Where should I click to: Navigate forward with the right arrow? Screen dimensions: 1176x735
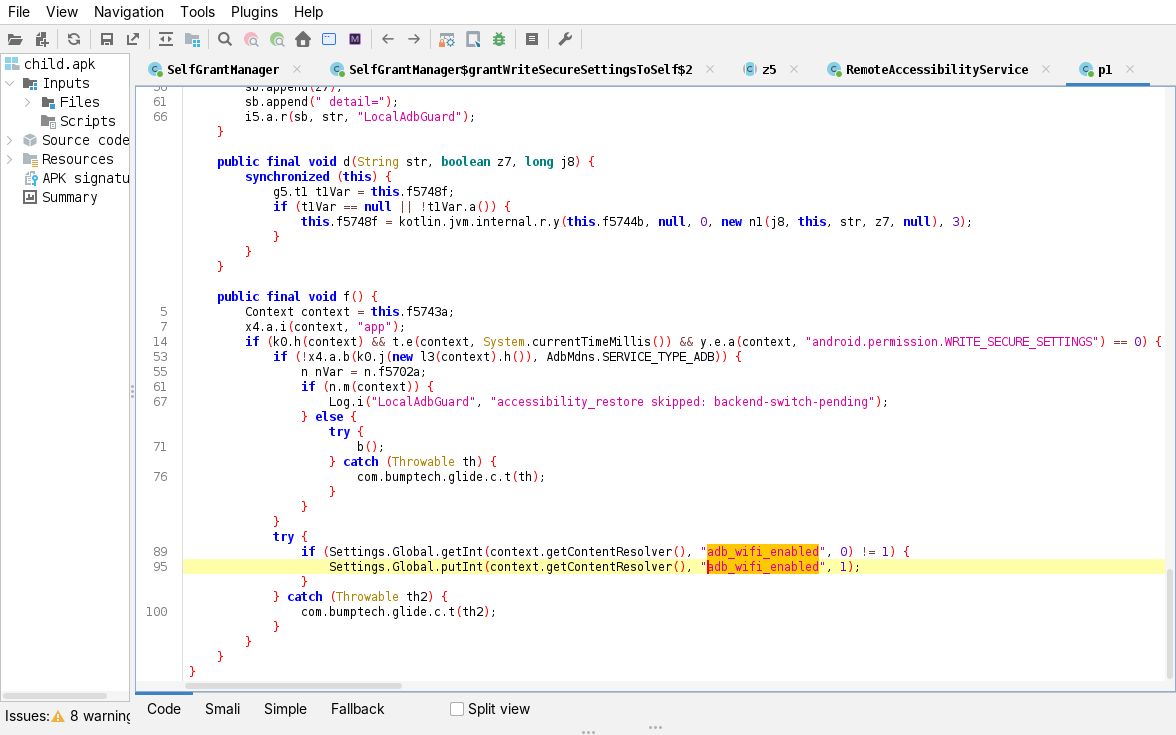click(414, 40)
